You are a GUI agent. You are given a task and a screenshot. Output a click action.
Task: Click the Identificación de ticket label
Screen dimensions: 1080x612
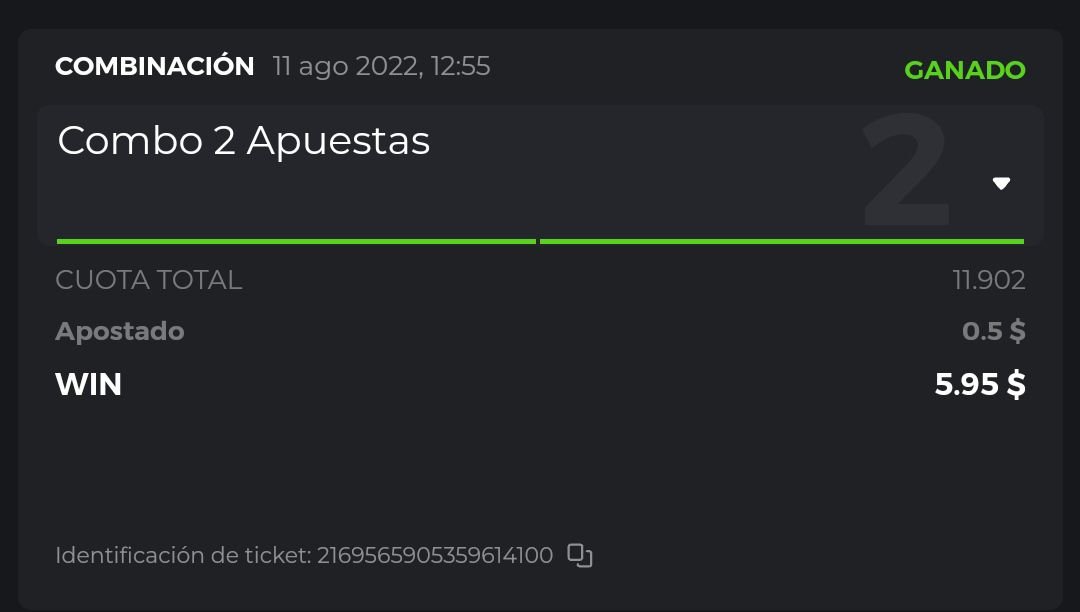[x=183, y=555]
